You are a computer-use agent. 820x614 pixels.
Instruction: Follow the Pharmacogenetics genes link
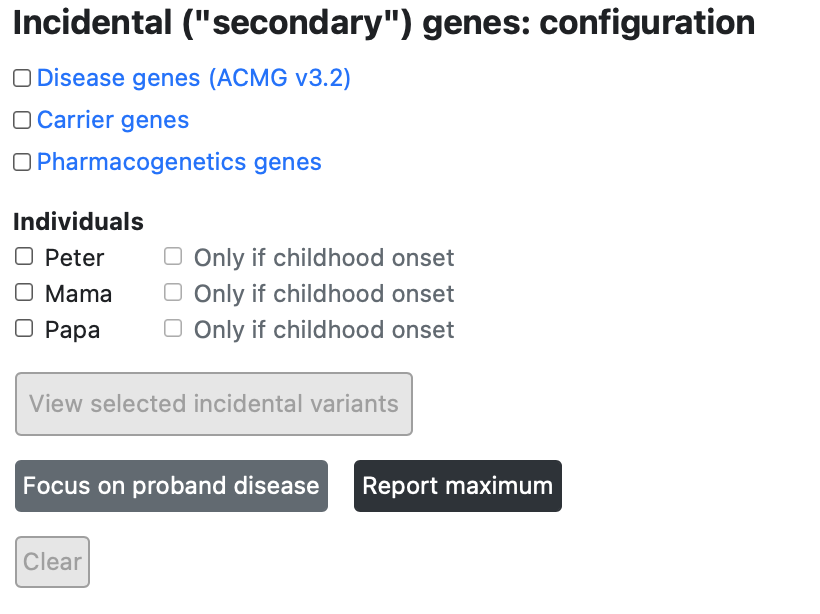[179, 162]
